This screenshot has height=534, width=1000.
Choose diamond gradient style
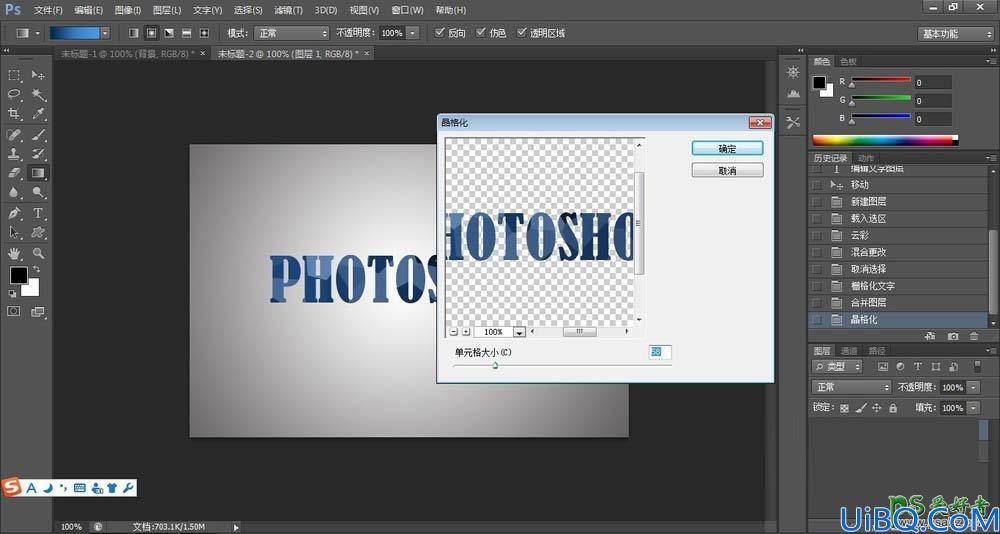[x=204, y=33]
